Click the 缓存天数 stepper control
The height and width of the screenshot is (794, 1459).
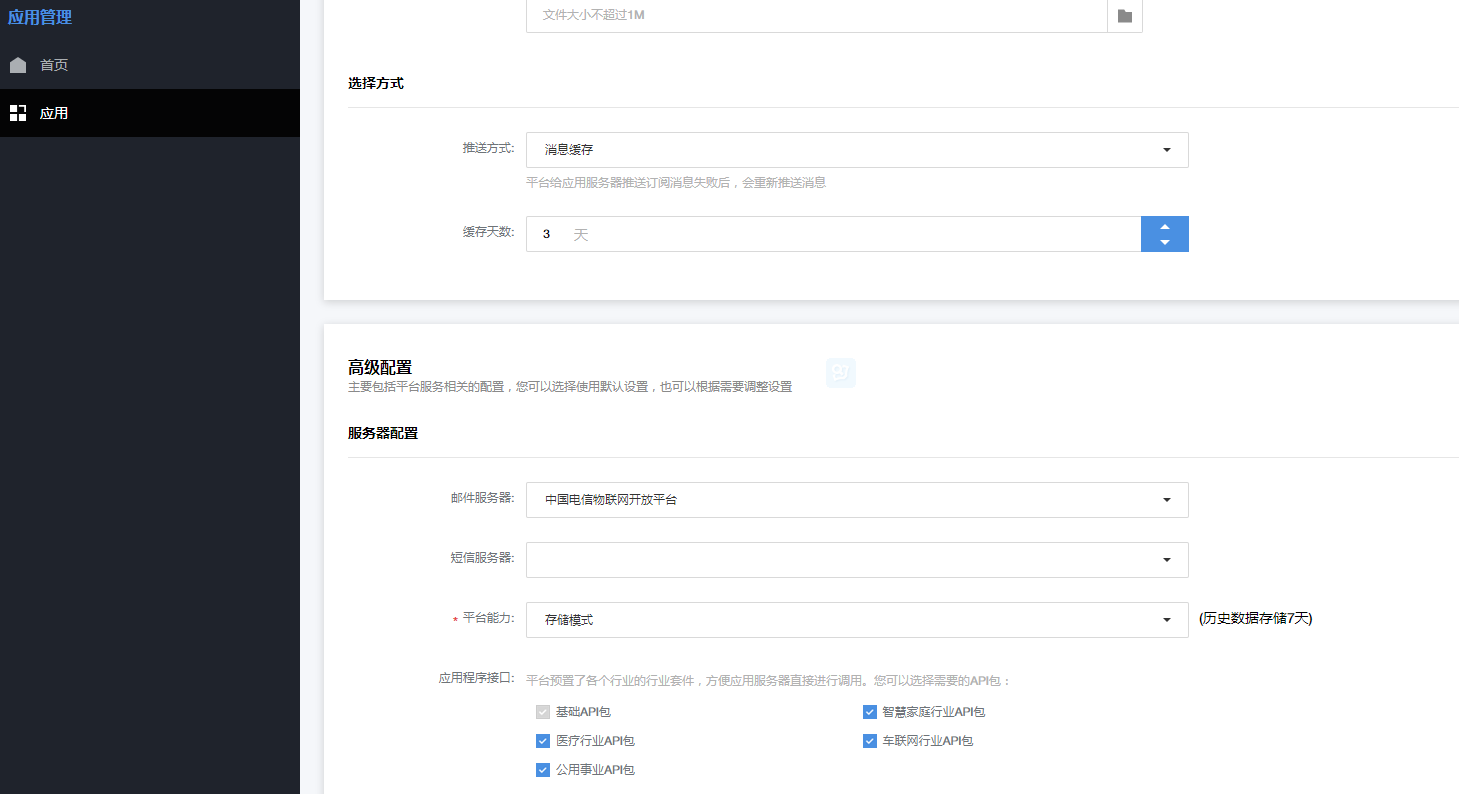pyautogui.click(x=1164, y=233)
